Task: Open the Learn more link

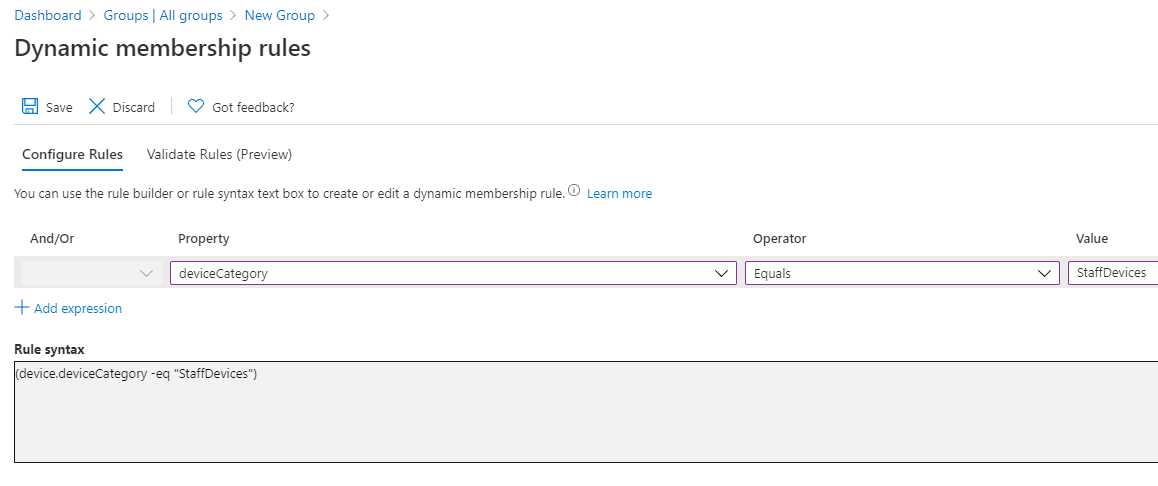Action: (619, 193)
